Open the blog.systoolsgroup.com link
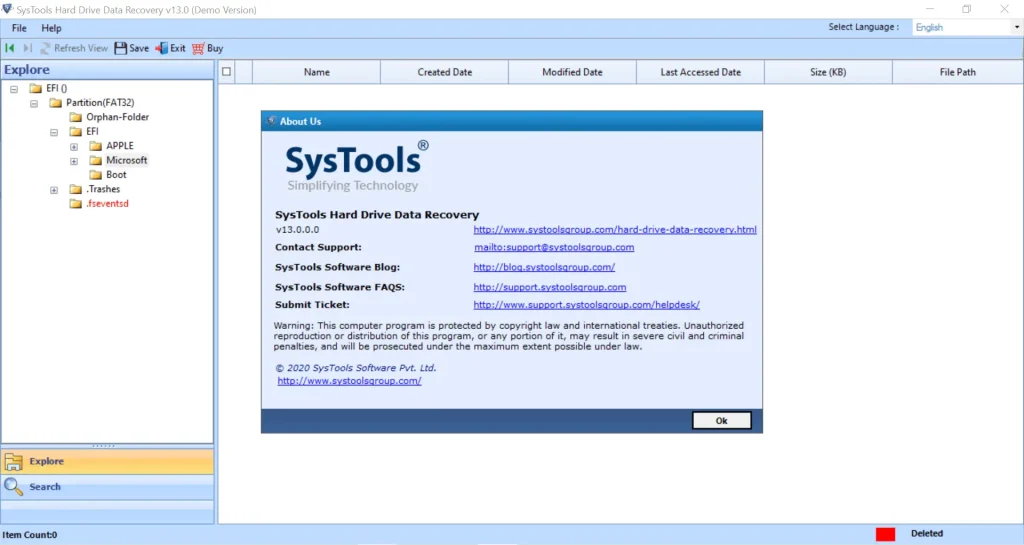 coord(544,267)
